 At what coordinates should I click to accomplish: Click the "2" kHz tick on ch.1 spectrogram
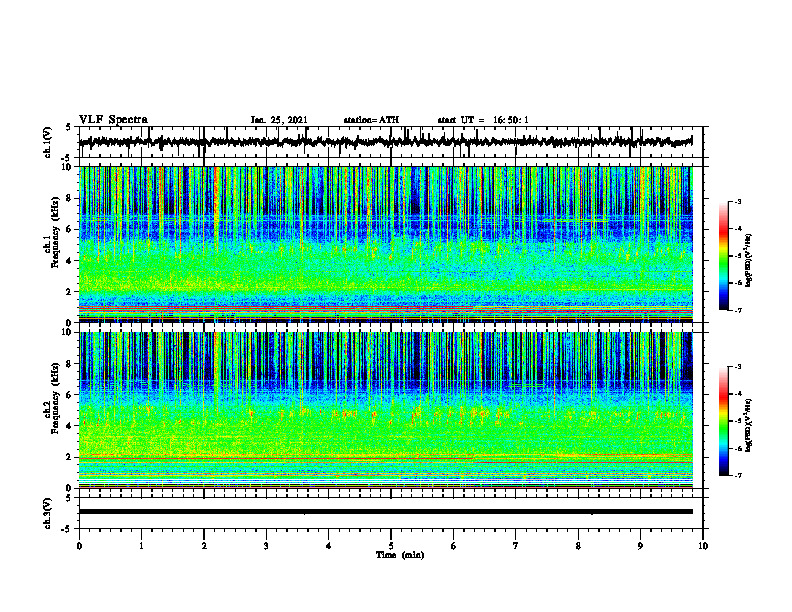pyautogui.click(x=71, y=291)
